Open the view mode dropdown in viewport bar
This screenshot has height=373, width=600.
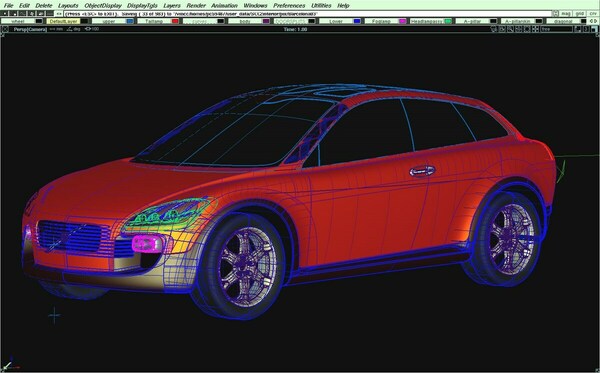click(x=556, y=29)
